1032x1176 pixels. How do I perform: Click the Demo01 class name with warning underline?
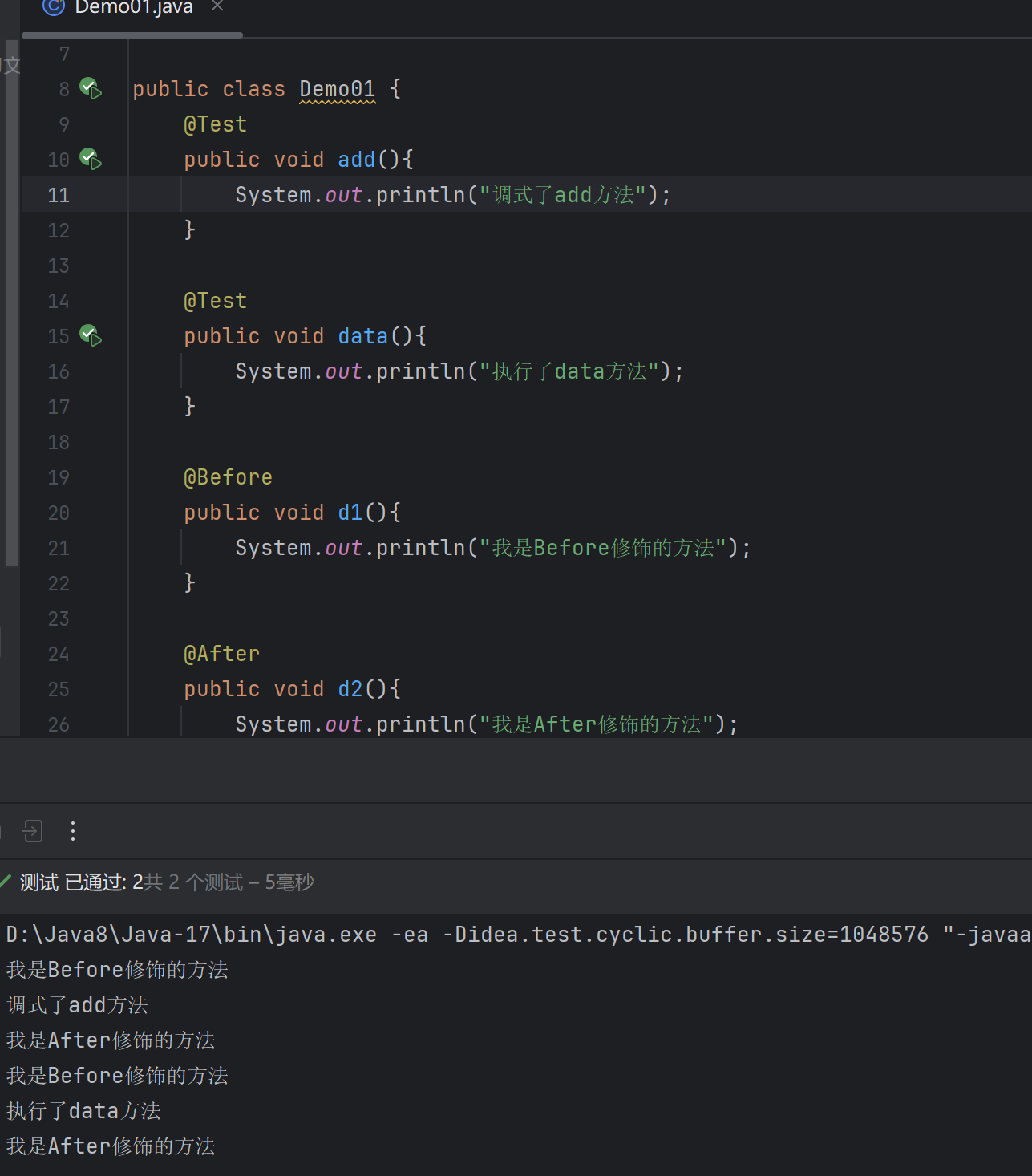tap(337, 89)
